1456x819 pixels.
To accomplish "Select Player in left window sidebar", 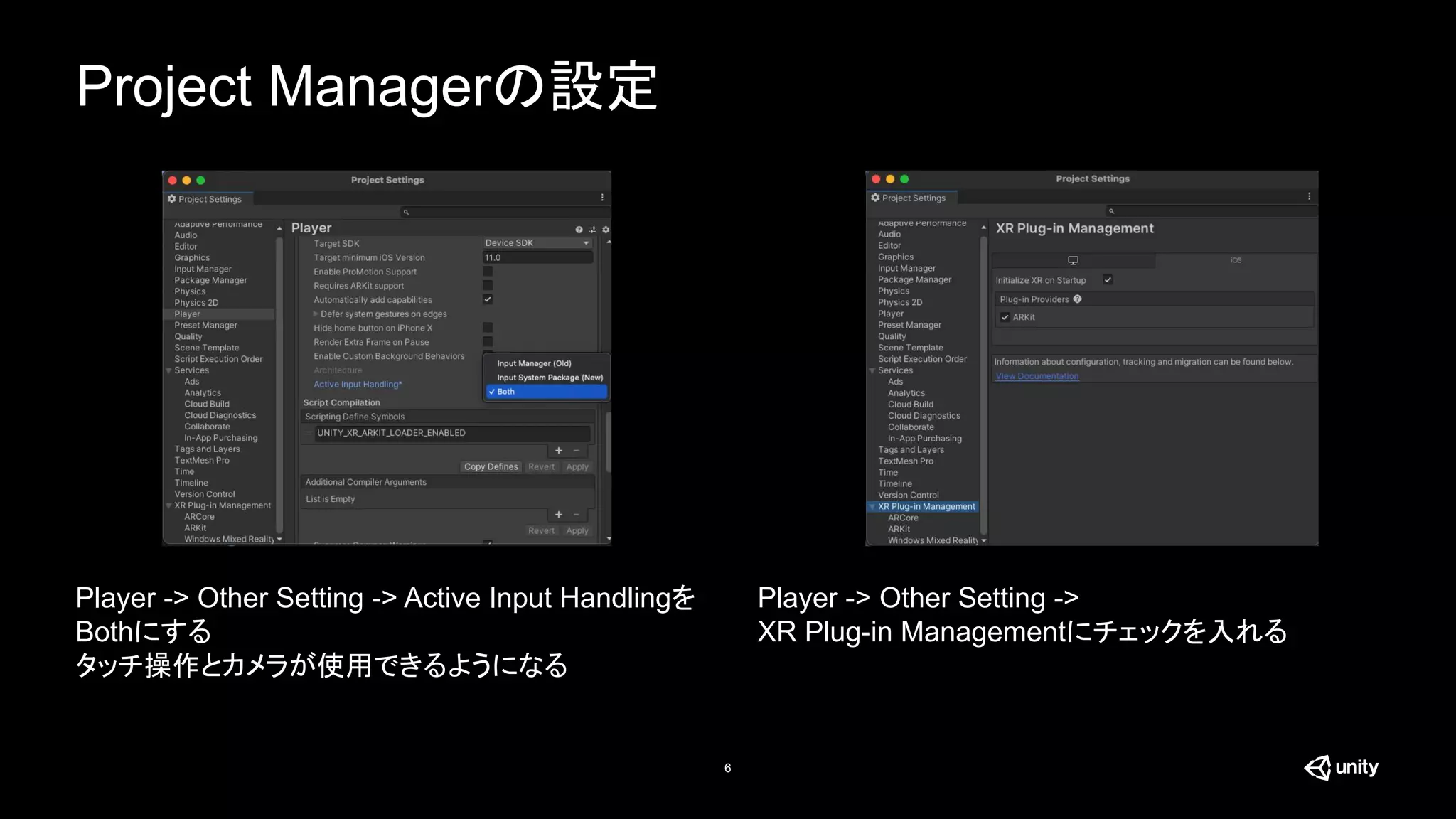I will [219, 314].
